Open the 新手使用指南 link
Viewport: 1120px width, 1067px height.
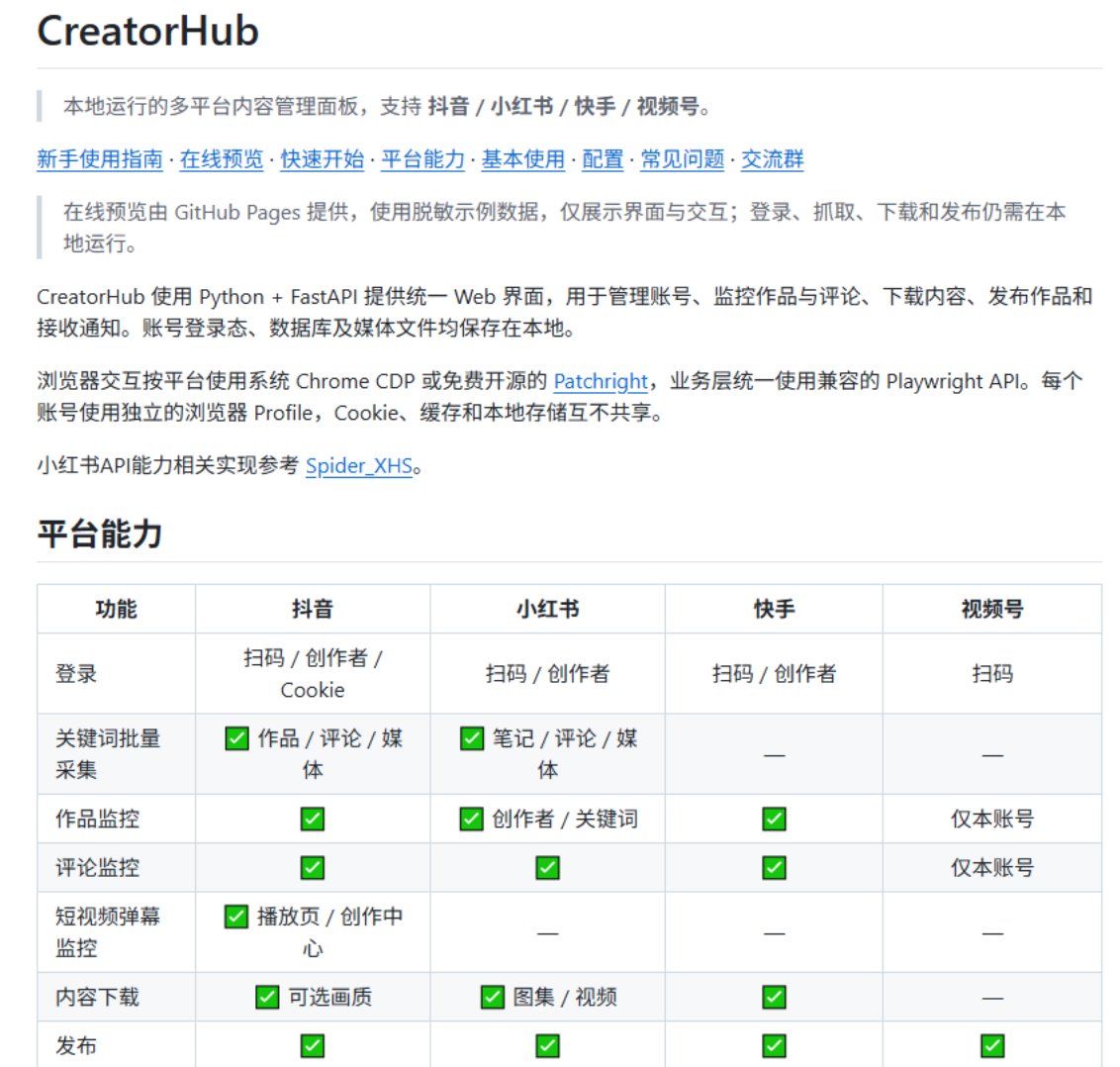(100, 158)
